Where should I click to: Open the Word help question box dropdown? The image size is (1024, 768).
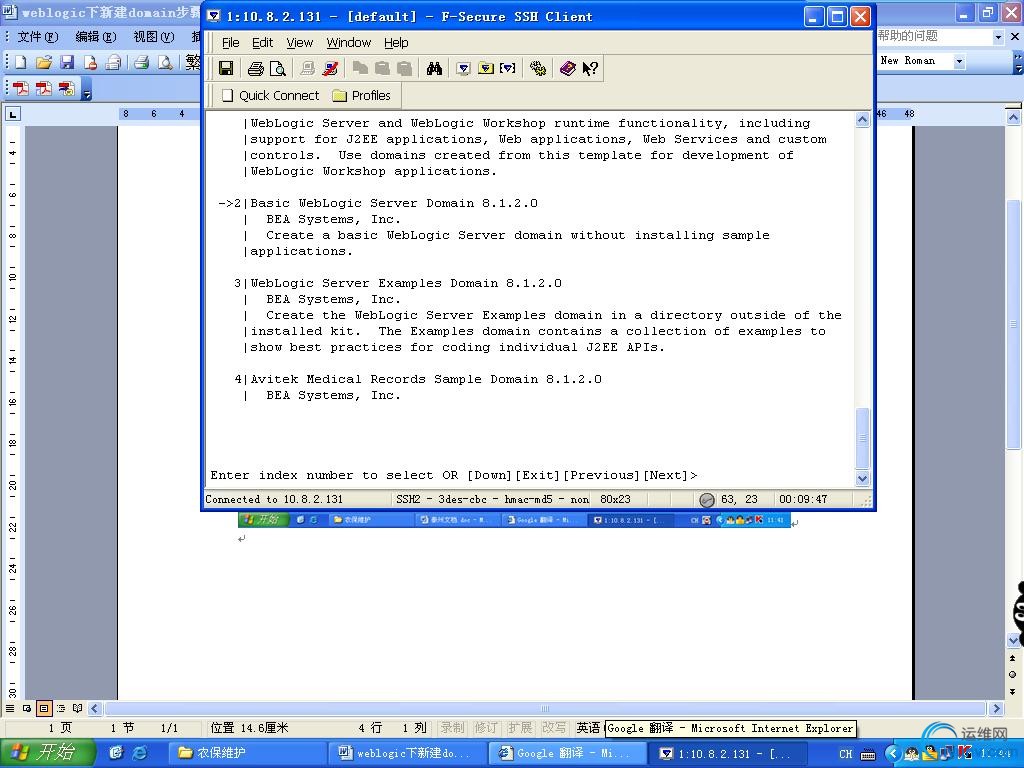coord(998,37)
